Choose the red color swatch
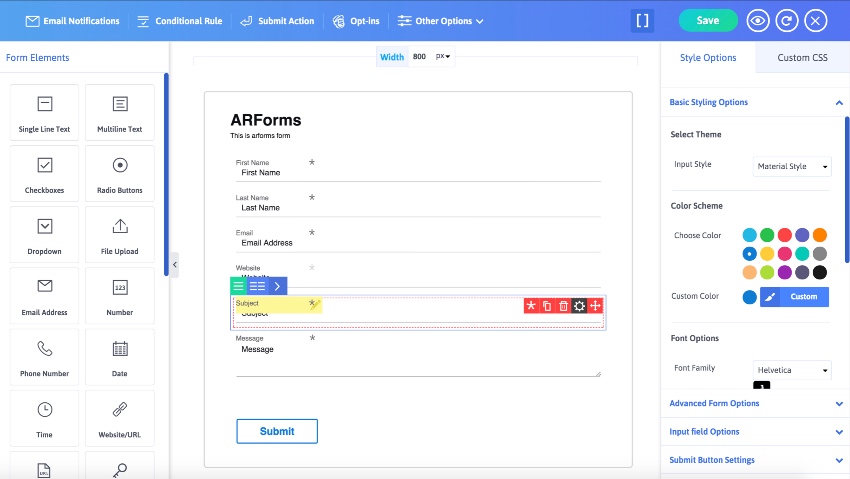 point(784,235)
